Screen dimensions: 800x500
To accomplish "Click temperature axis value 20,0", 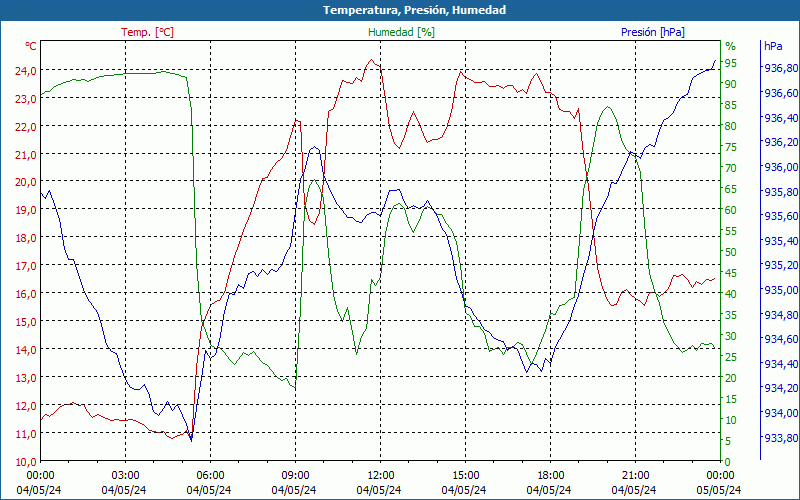I will (x=26, y=183).
